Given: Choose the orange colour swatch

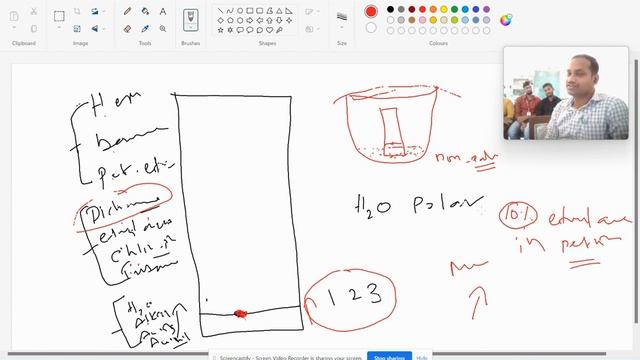Looking at the screenshot, I should point(433,9).
